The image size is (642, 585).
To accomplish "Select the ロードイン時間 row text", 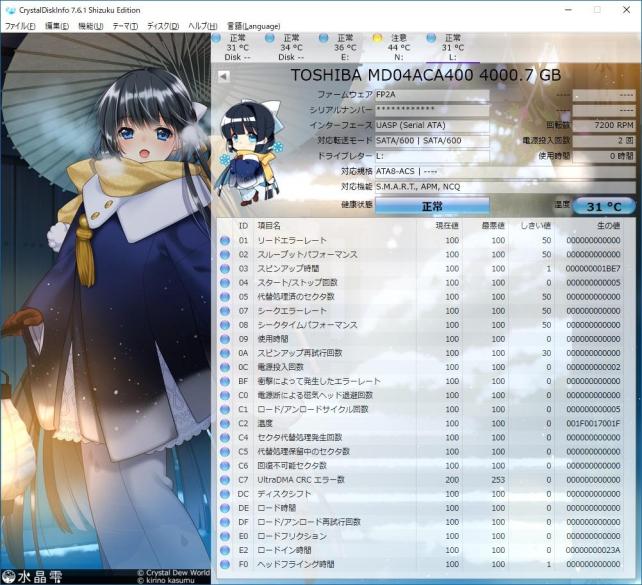I will pyautogui.click(x=284, y=550).
